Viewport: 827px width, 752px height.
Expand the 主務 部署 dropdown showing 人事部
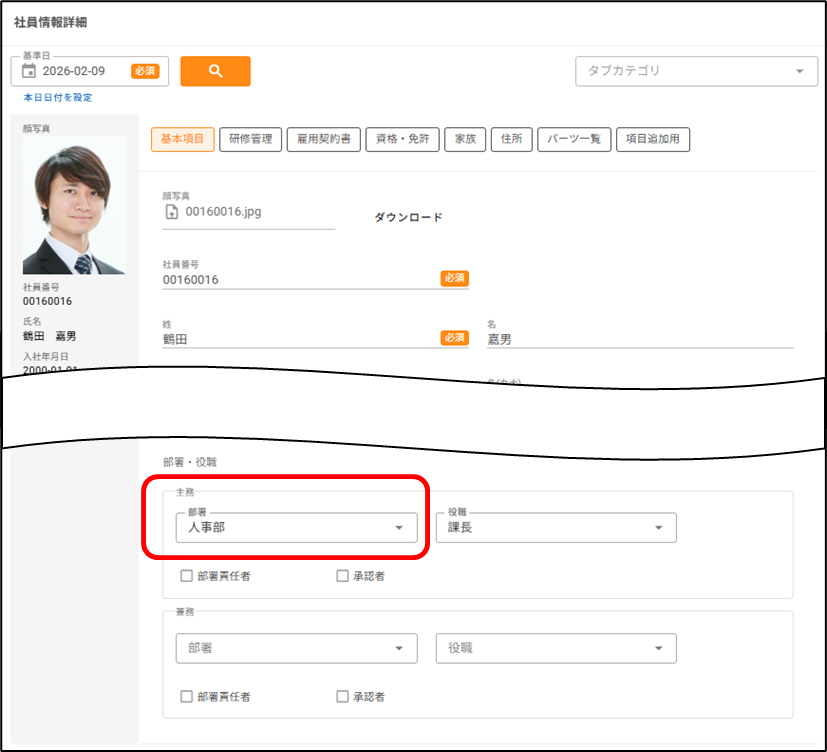295,527
